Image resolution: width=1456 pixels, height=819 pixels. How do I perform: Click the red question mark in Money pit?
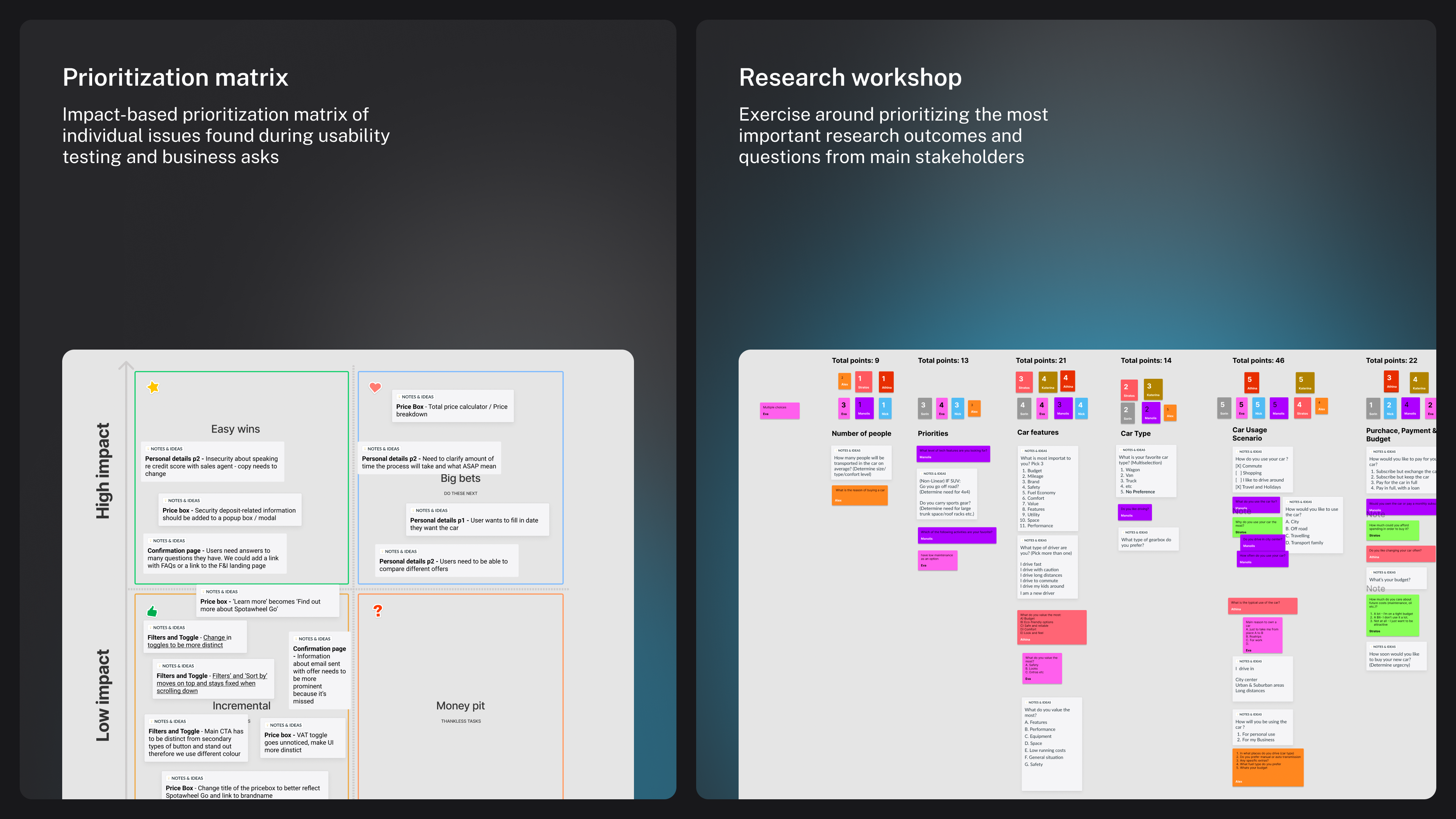tap(378, 610)
